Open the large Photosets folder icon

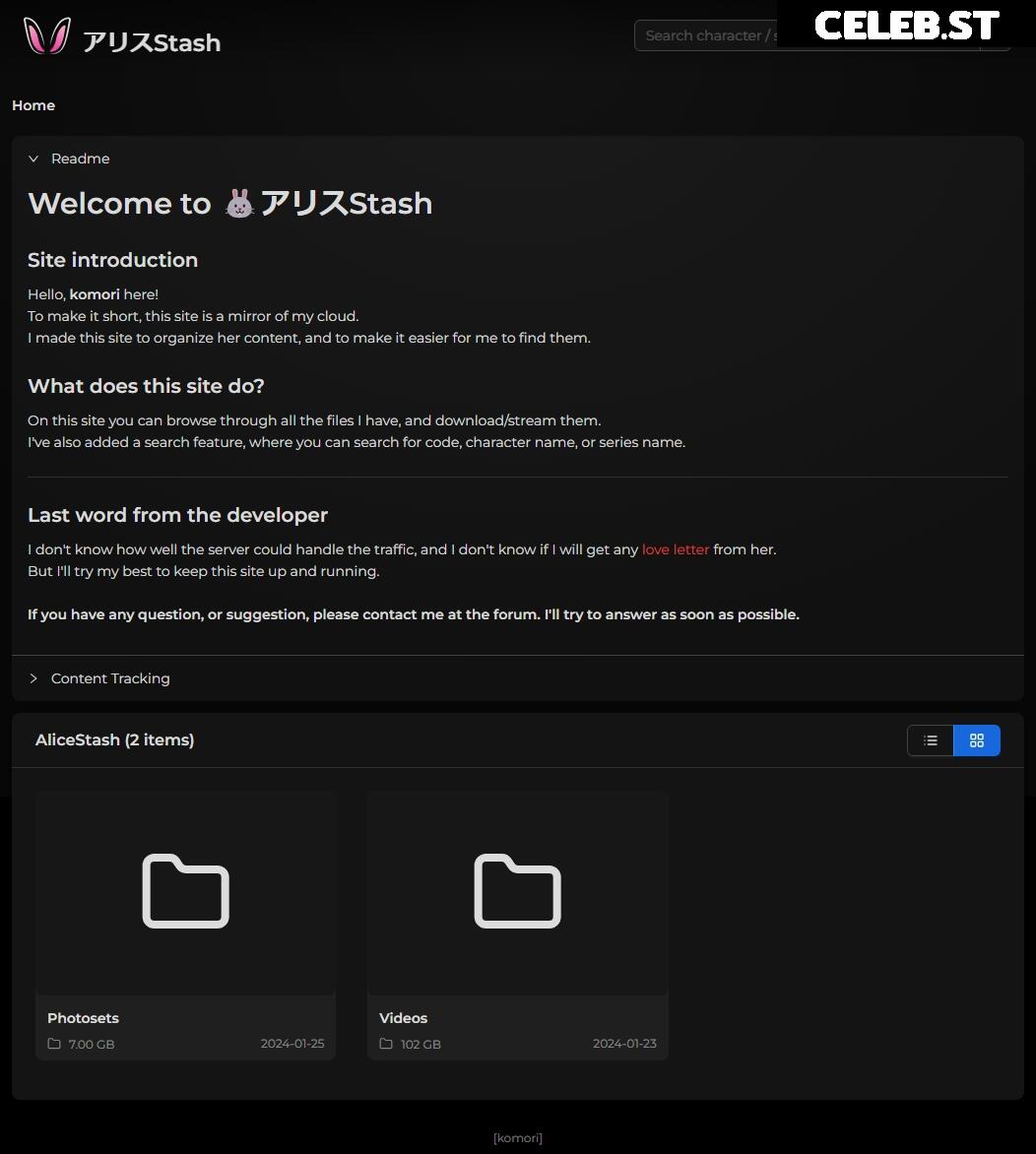tap(185, 891)
